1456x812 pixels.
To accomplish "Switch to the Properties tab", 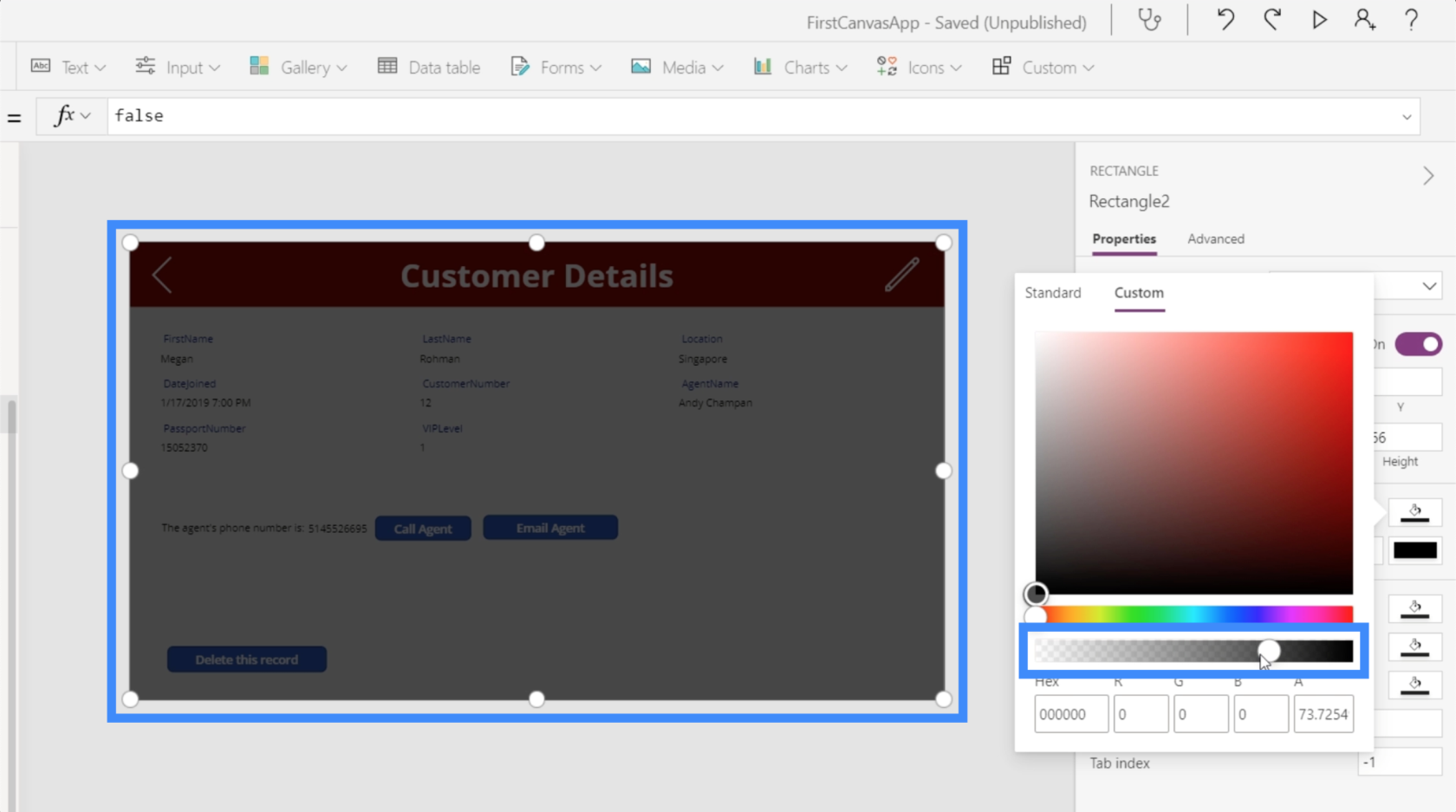I will pyautogui.click(x=1124, y=239).
